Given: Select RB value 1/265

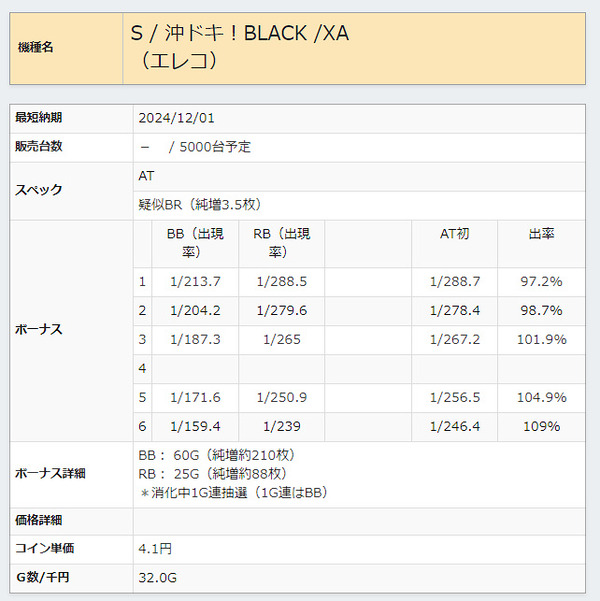Looking at the screenshot, I should pos(282,340).
